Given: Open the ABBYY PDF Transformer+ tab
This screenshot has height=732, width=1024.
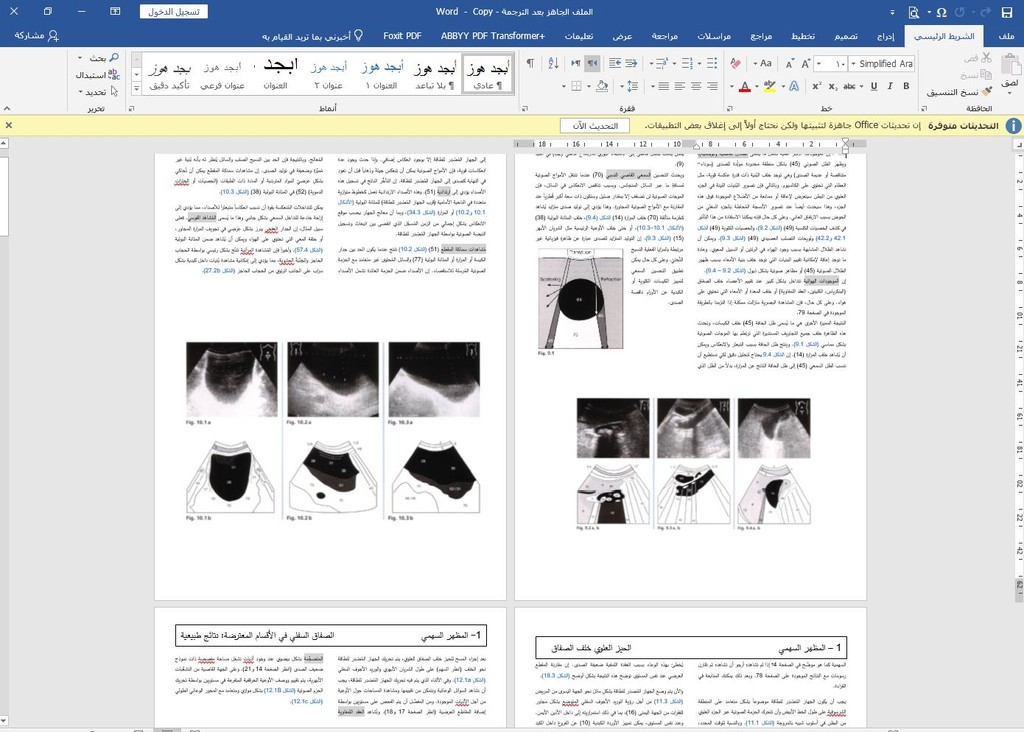Looking at the screenshot, I should [x=492, y=36].
